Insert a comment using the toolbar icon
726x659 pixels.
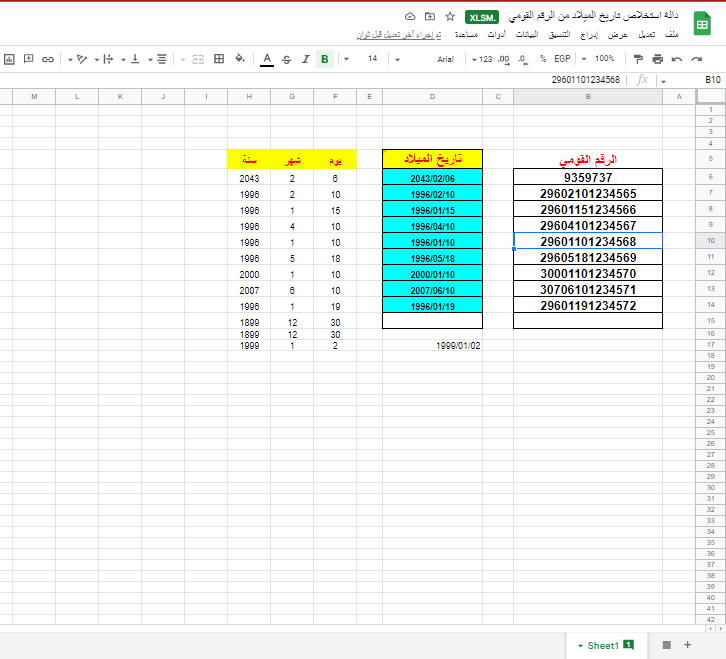(x=28, y=59)
